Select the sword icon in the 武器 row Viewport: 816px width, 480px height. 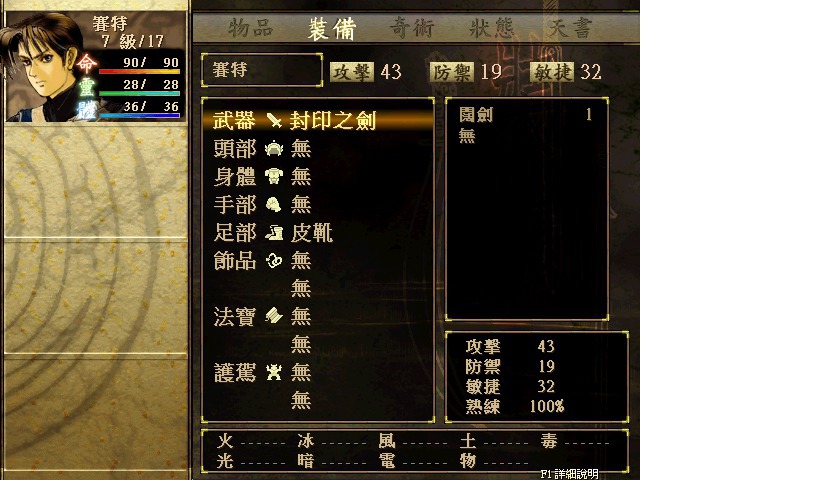(x=274, y=121)
